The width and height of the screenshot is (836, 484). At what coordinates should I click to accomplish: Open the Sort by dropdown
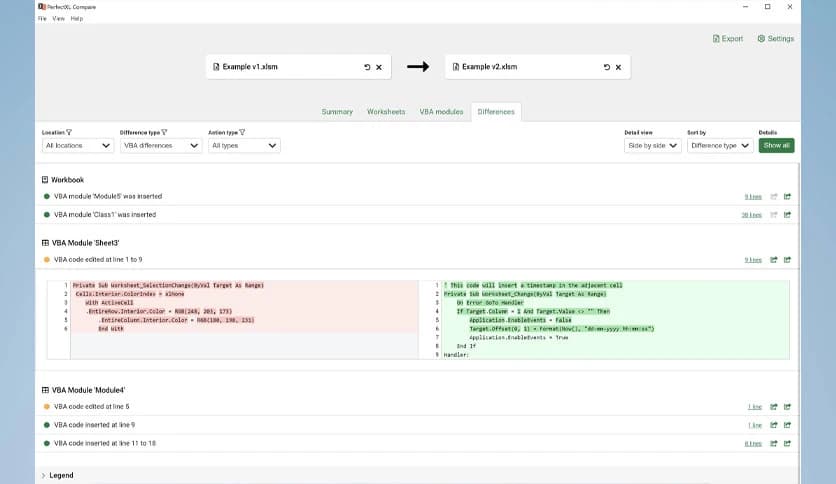(720, 146)
